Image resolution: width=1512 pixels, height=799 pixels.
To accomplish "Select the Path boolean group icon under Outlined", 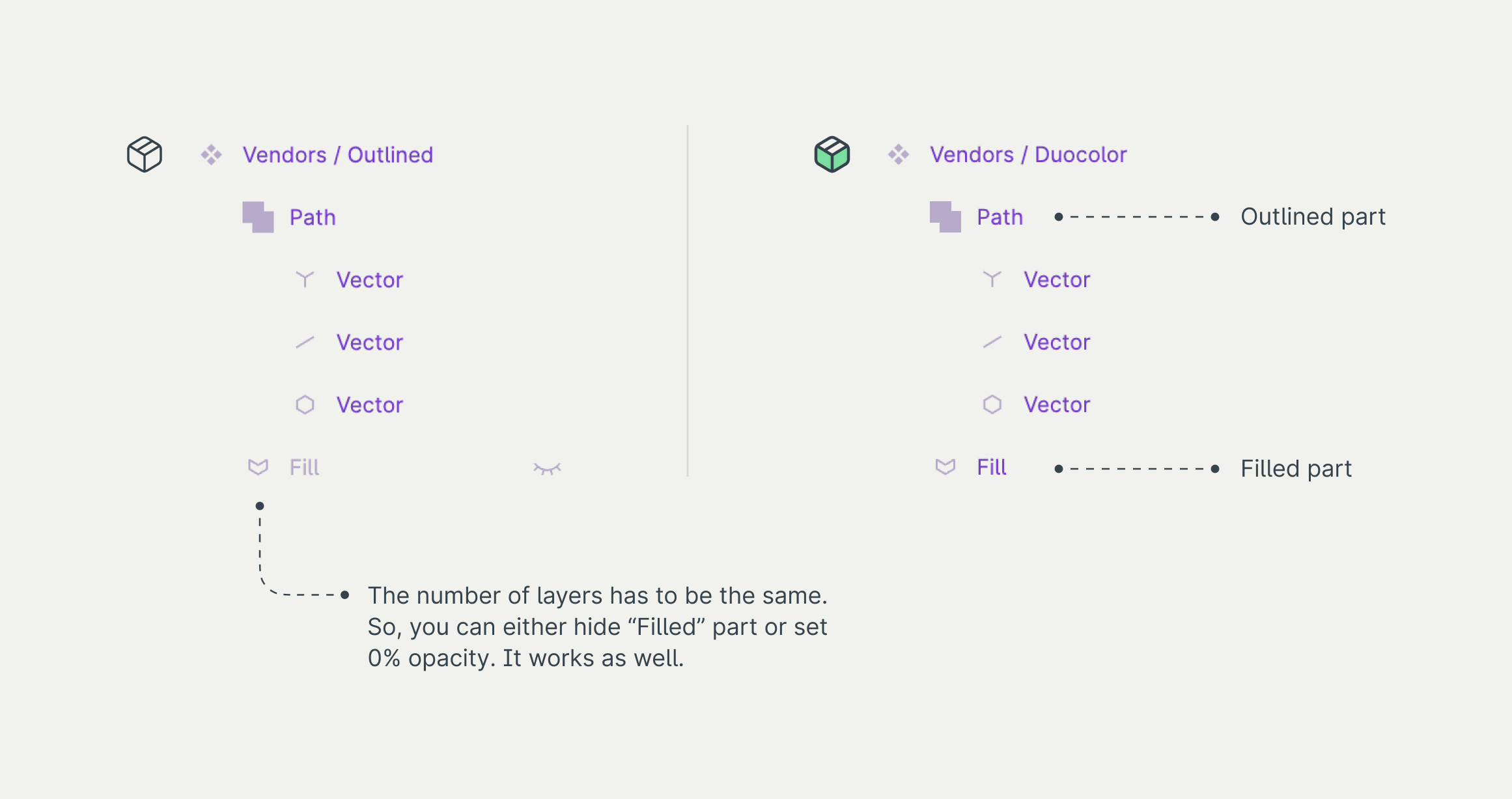I will coord(258,217).
